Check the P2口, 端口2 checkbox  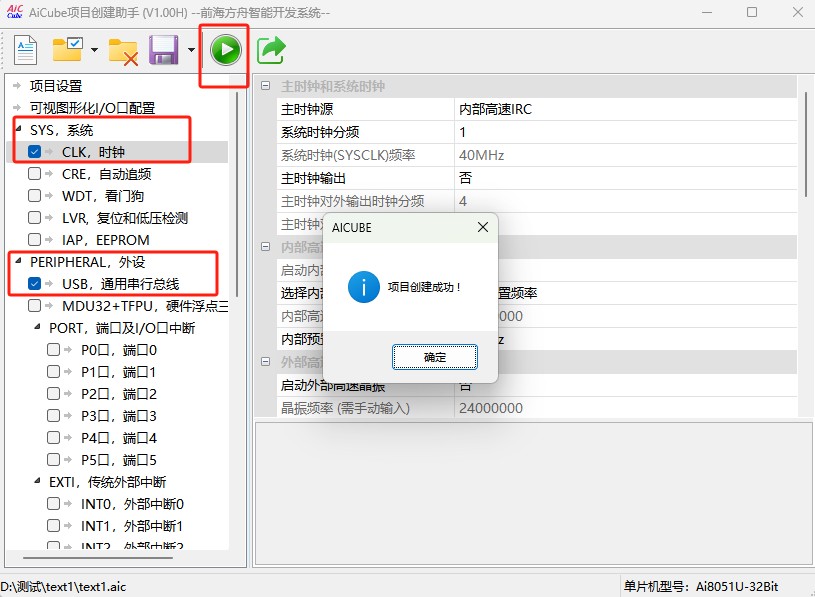pyautogui.click(x=54, y=393)
